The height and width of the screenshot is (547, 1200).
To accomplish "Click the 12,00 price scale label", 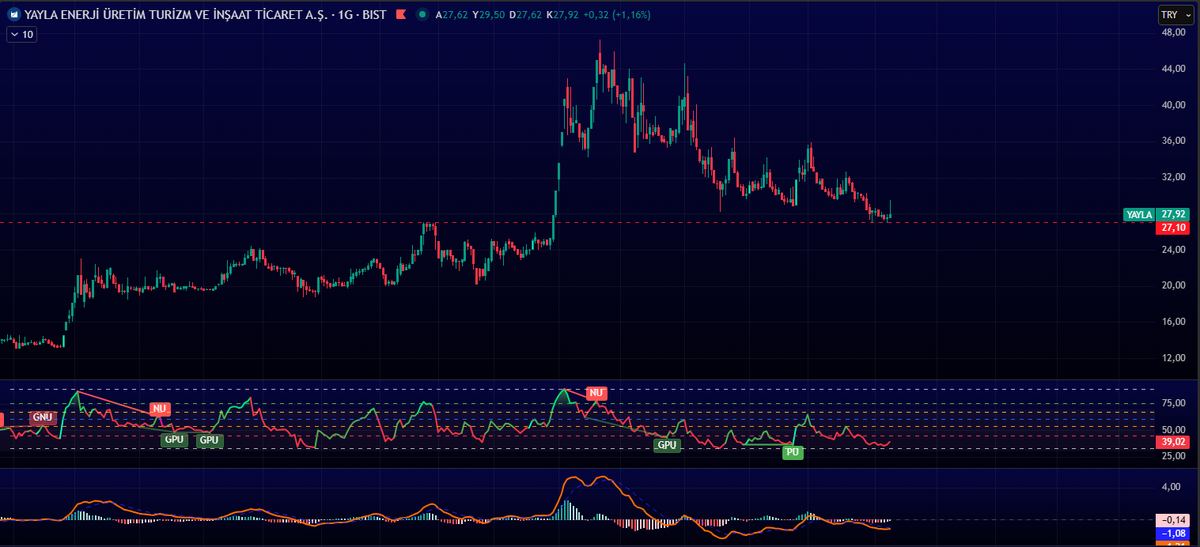I will [1173, 358].
